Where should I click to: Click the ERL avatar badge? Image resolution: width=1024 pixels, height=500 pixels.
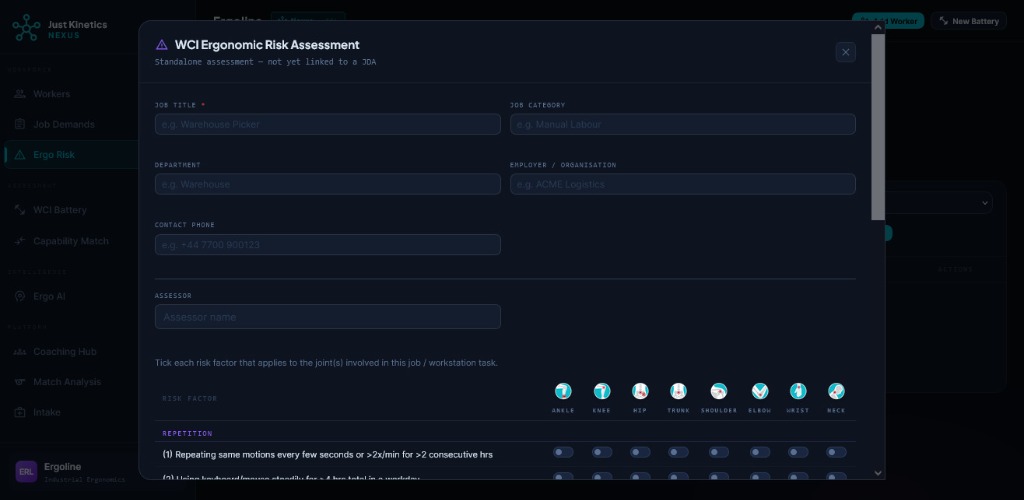26,471
